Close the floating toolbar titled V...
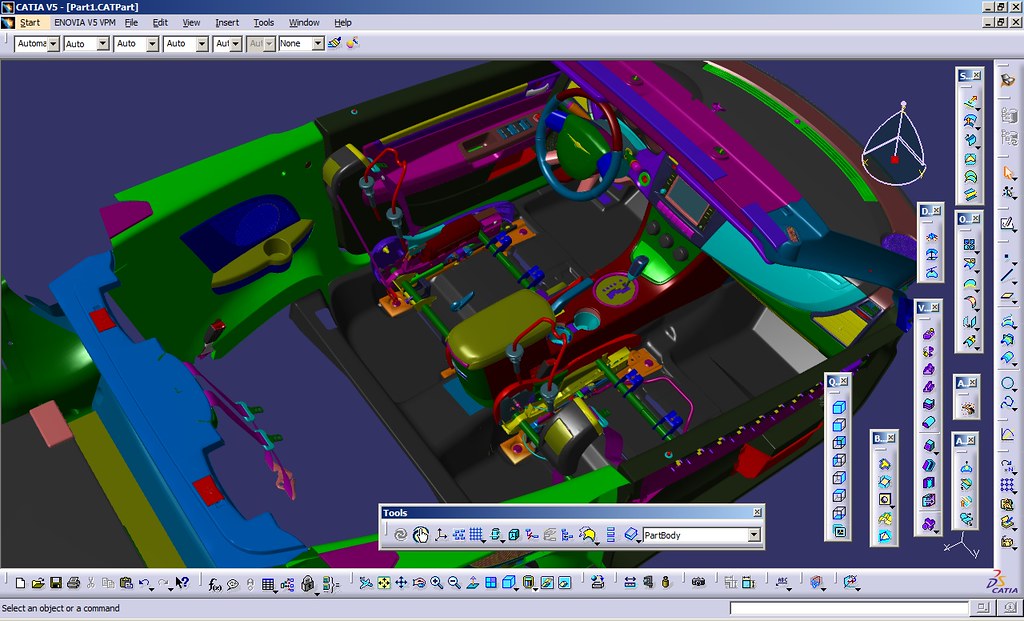This screenshot has width=1024, height=621. 935,308
